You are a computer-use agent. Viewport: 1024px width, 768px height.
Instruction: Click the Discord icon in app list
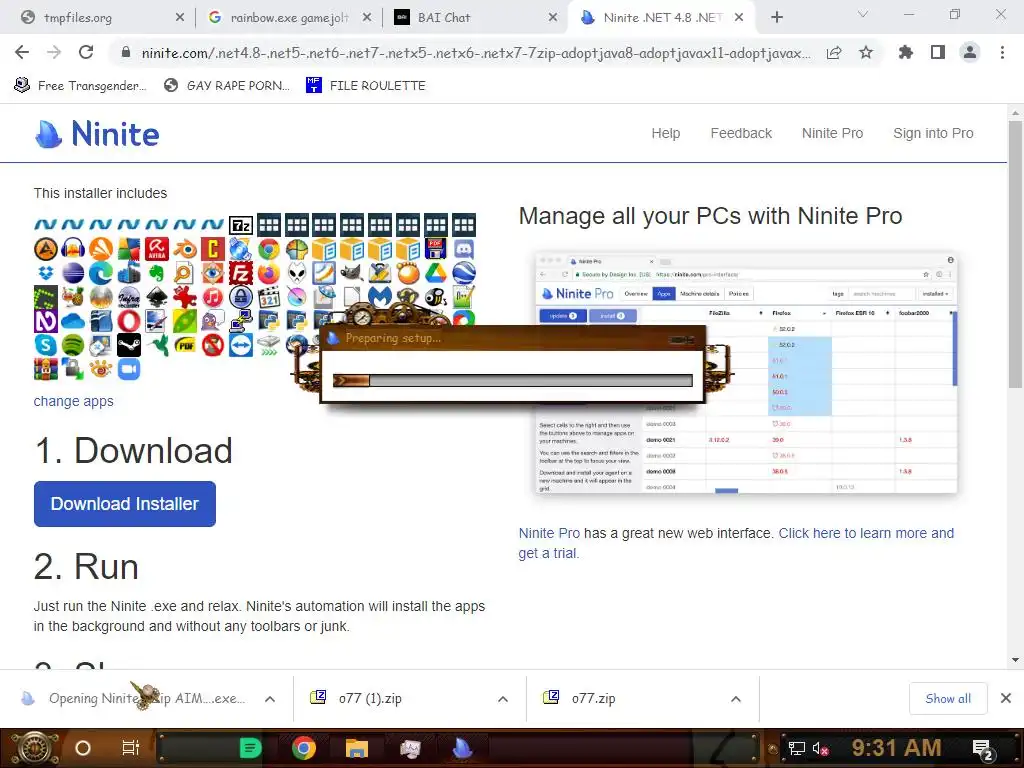click(464, 249)
